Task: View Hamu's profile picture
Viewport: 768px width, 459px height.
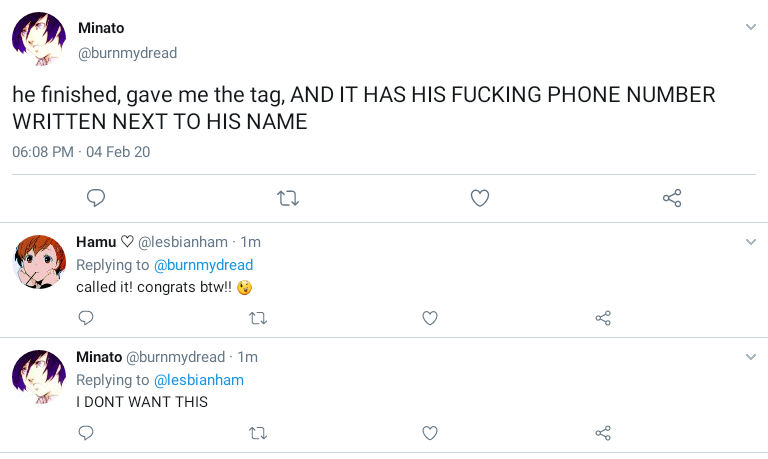Action: 39,262
